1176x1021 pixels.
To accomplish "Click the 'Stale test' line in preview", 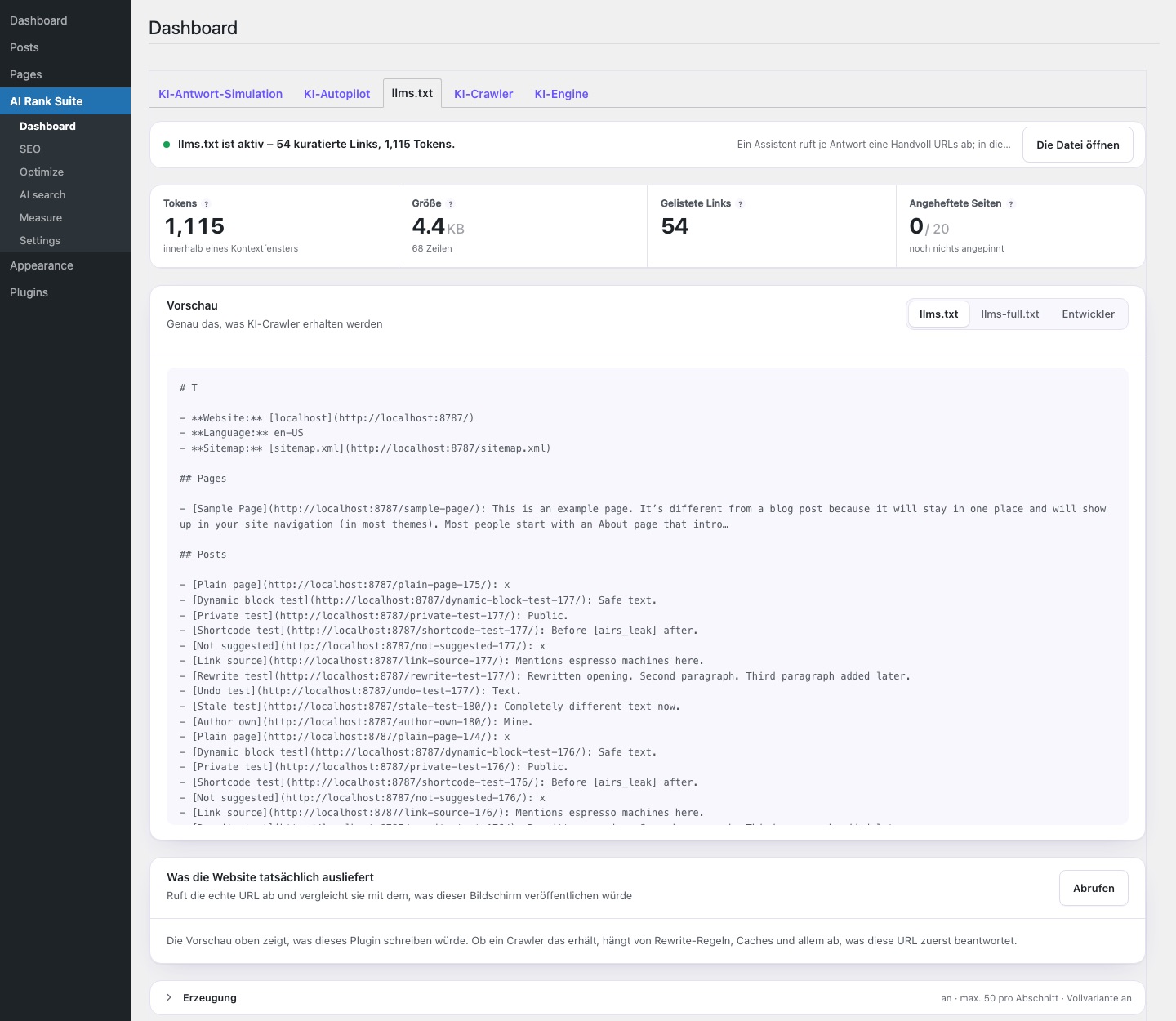I will point(430,707).
